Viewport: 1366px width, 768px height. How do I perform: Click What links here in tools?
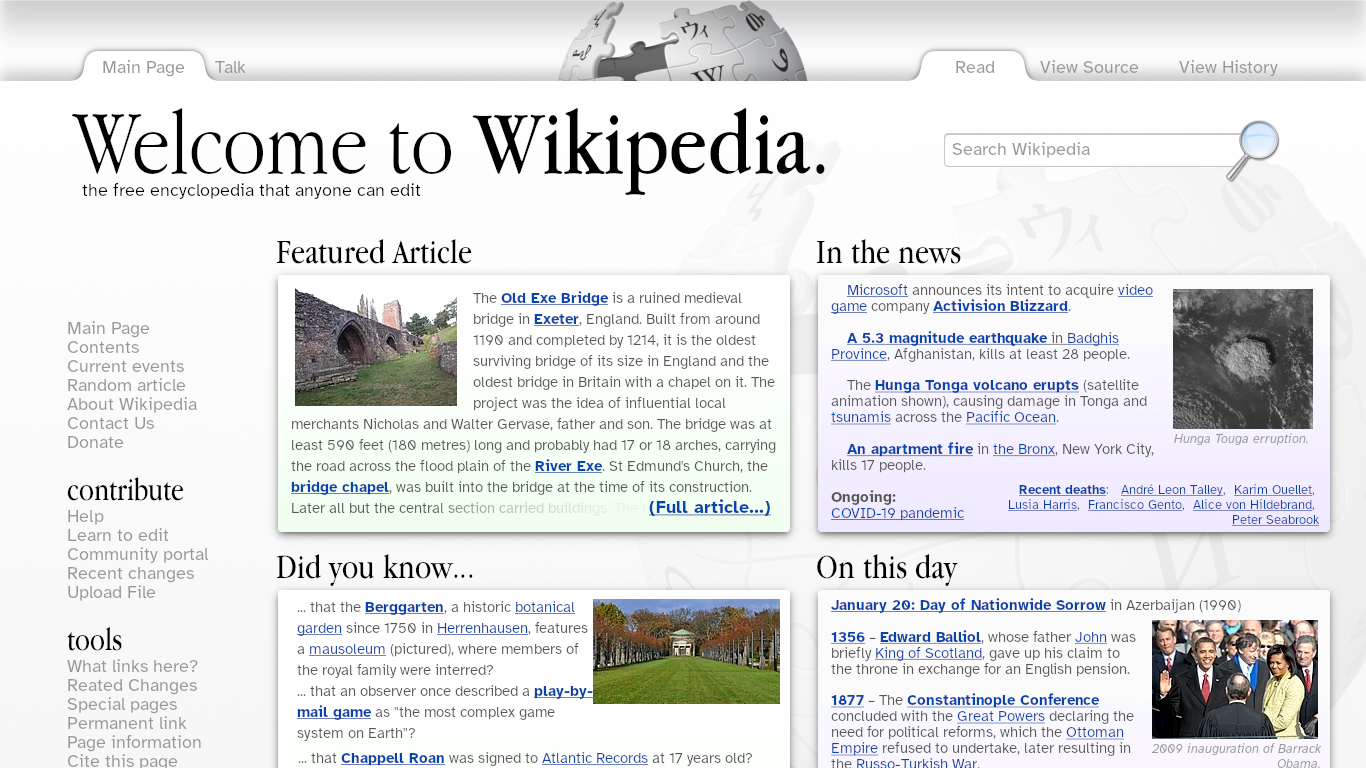[x=132, y=666]
